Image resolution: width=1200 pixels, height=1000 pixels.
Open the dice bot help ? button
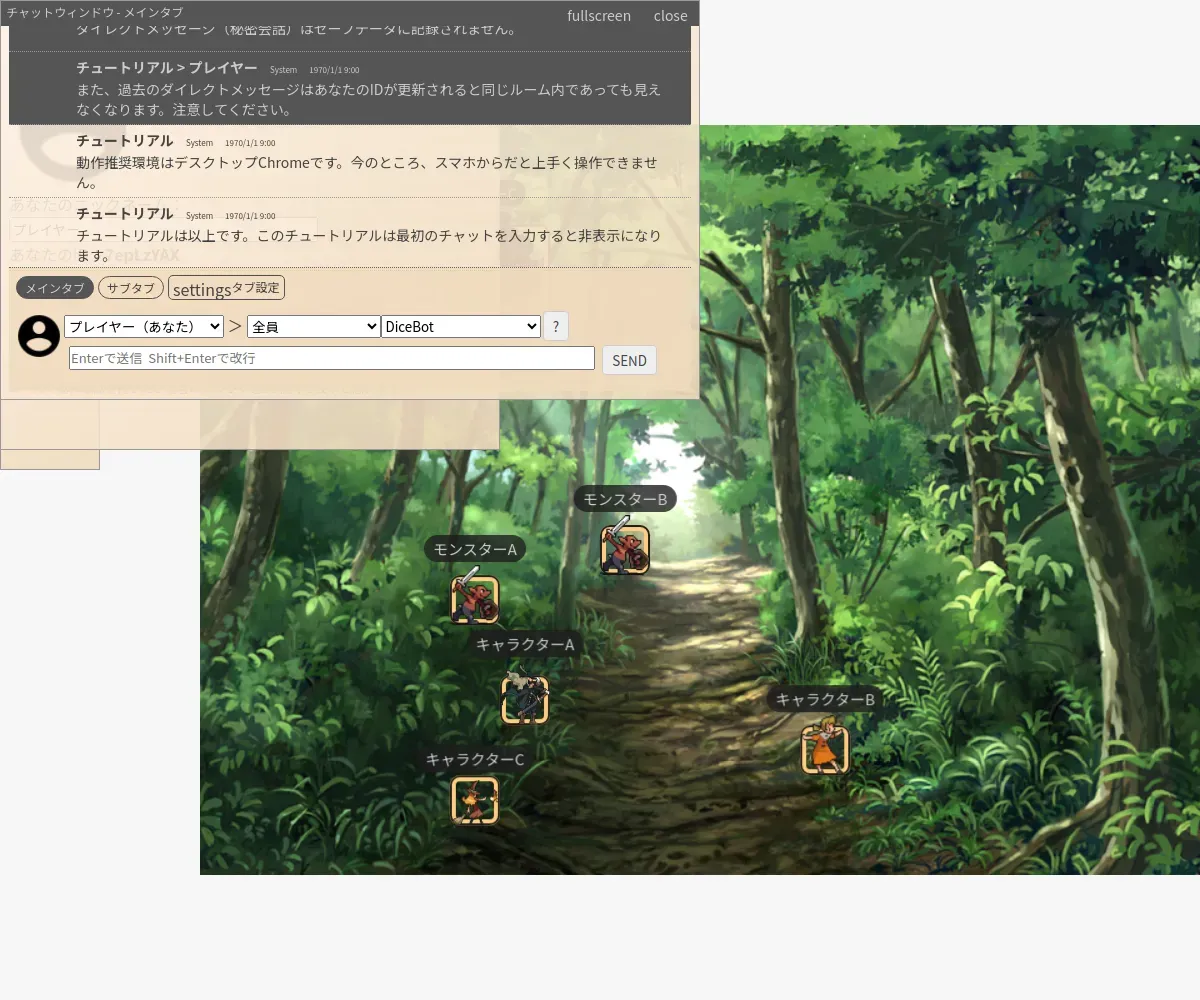[x=556, y=326]
